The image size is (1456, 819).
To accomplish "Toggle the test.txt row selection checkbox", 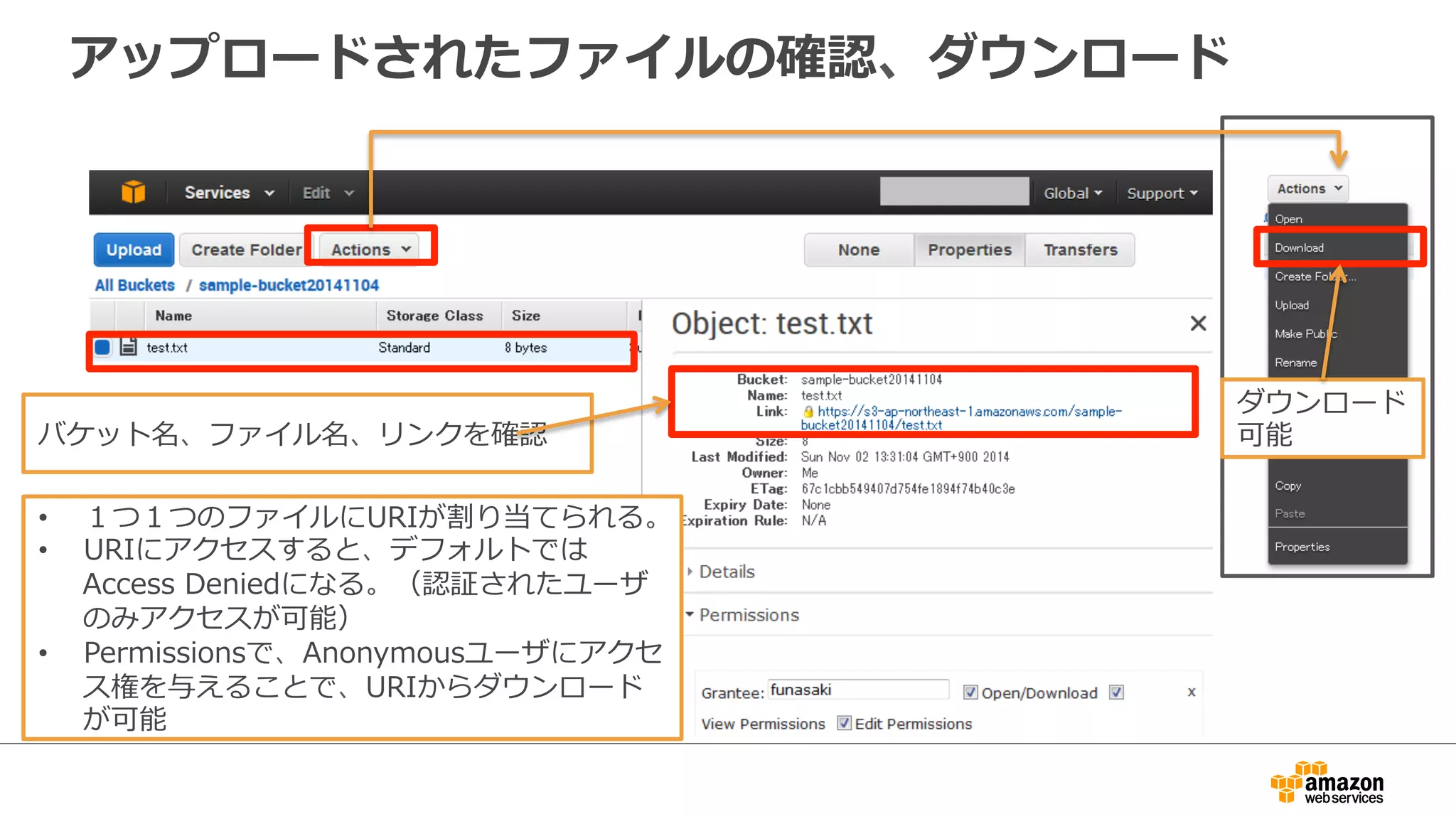I will tap(102, 347).
